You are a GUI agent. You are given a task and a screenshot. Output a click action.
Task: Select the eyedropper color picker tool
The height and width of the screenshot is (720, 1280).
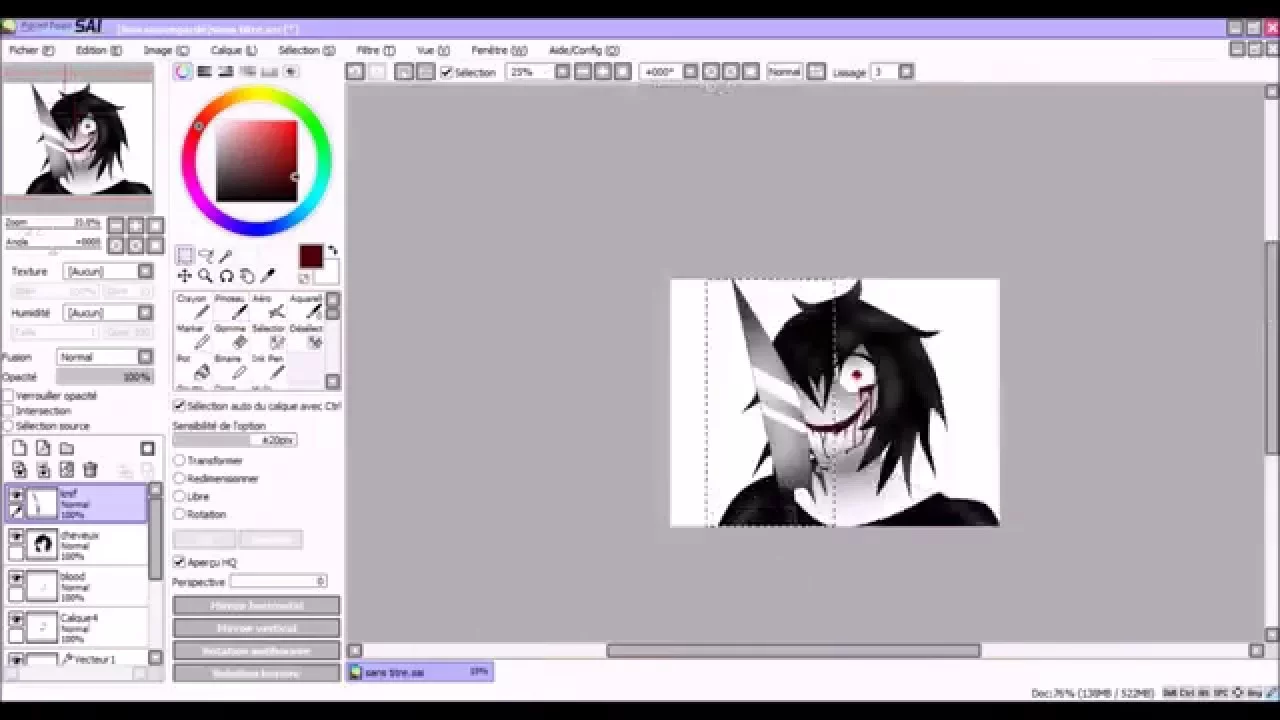click(x=268, y=276)
